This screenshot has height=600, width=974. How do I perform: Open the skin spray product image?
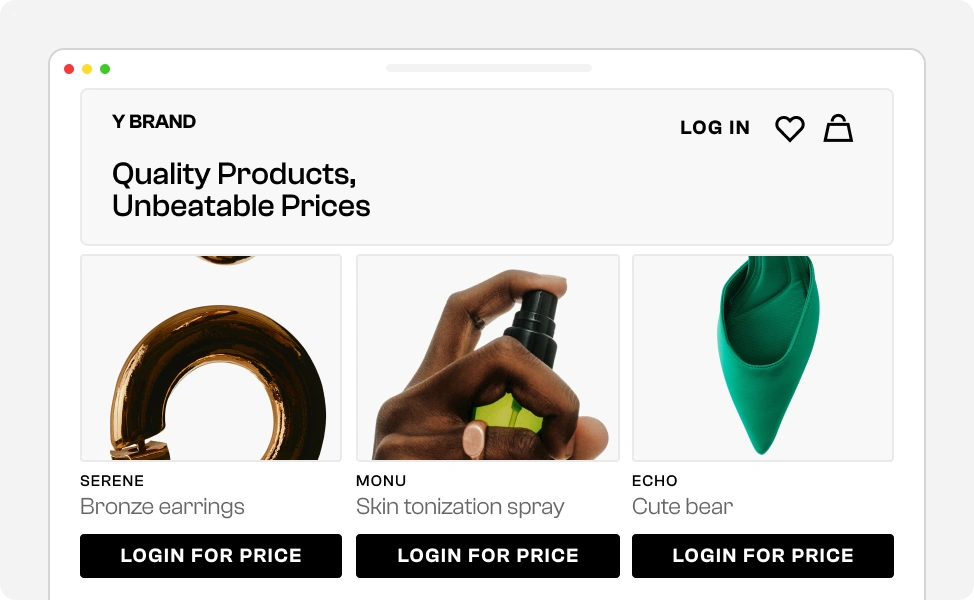[487, 358]
